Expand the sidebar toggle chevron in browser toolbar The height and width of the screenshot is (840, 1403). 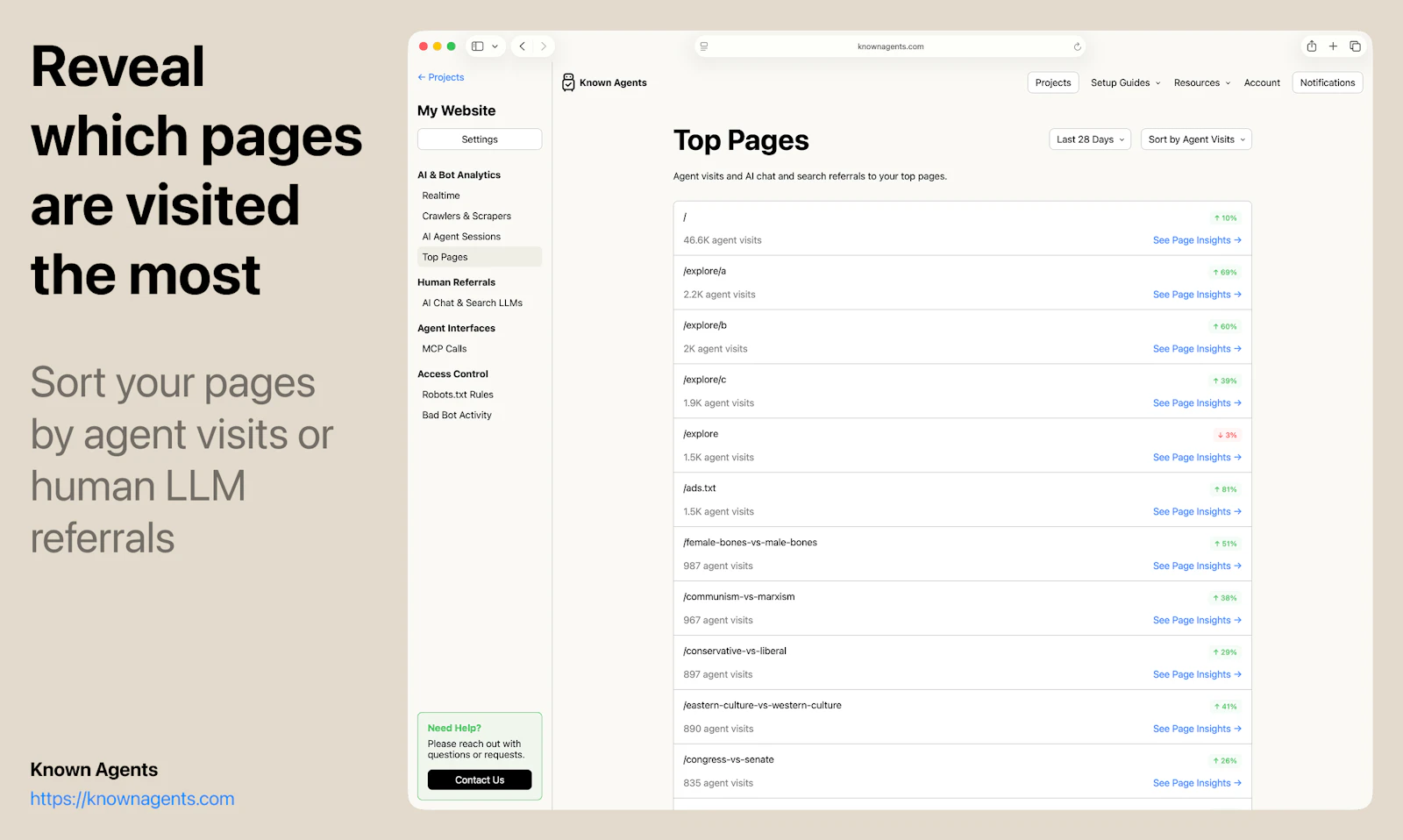pyautogui.click(x=495, y=46)
